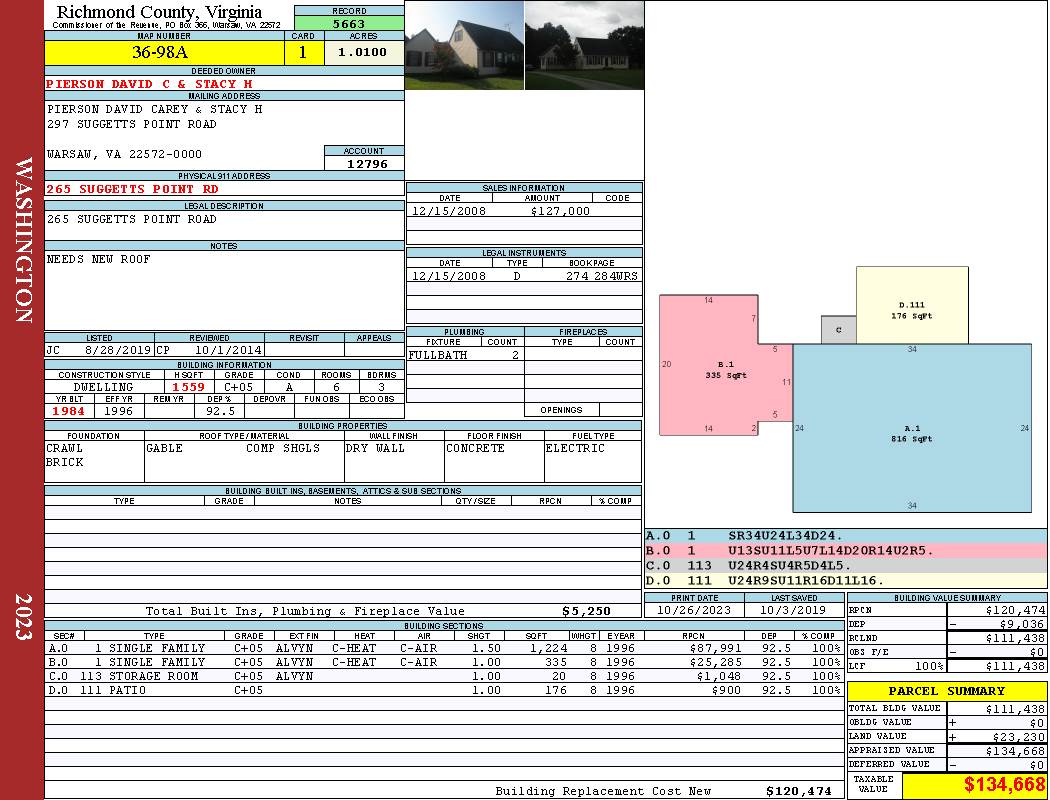
Task: Click the 2023 year label in sidebar
Action: click(23, 617)
